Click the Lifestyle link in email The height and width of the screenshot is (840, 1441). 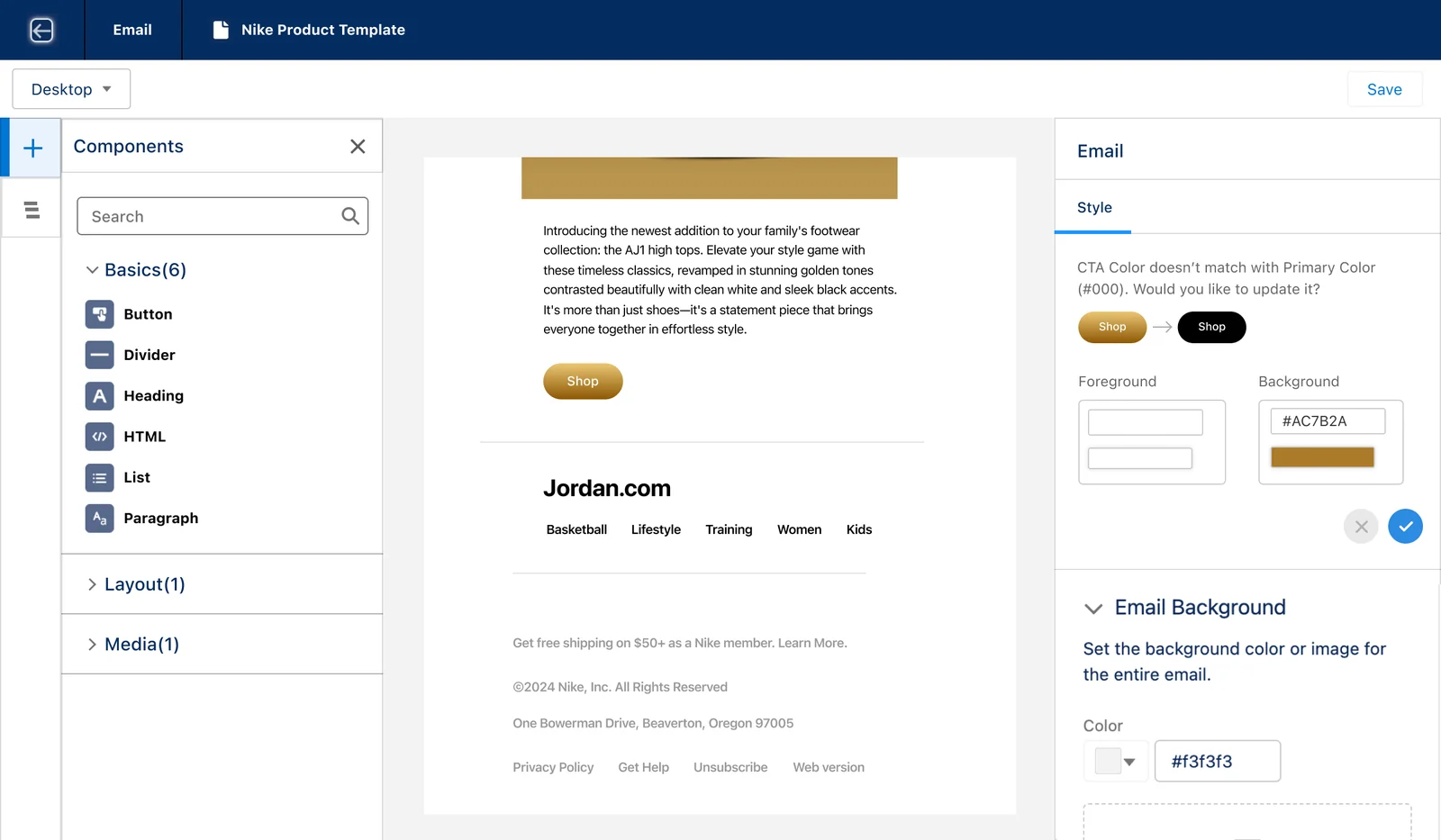pos(656,529)
